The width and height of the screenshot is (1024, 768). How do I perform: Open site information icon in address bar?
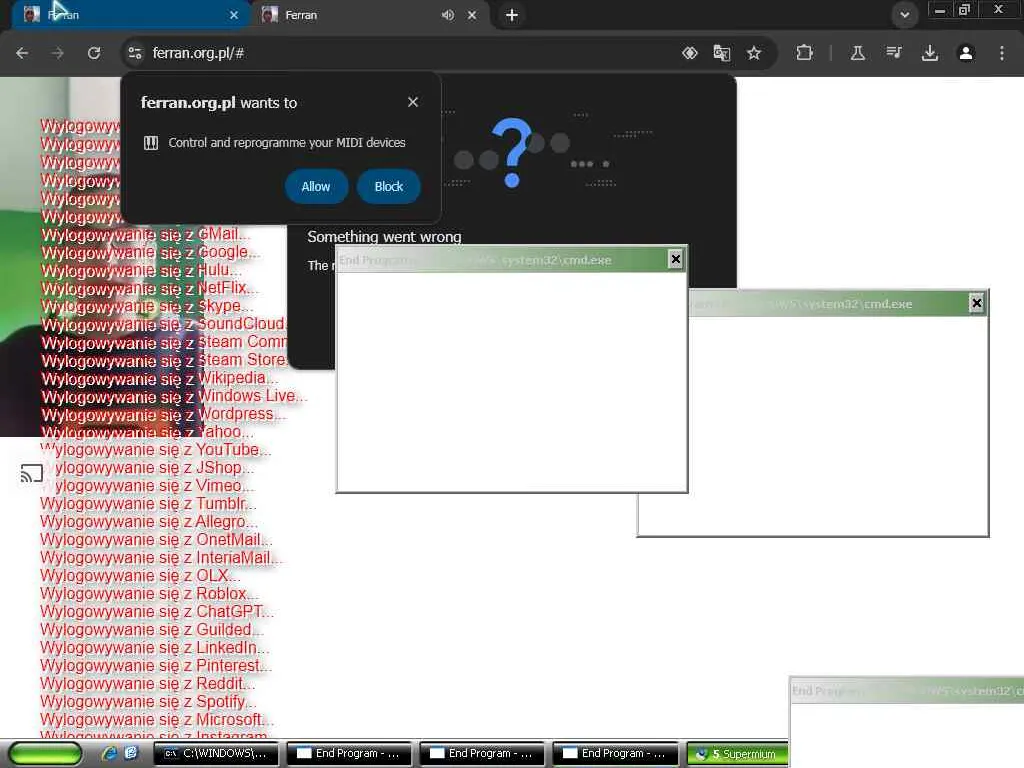(x=135, y=53)
